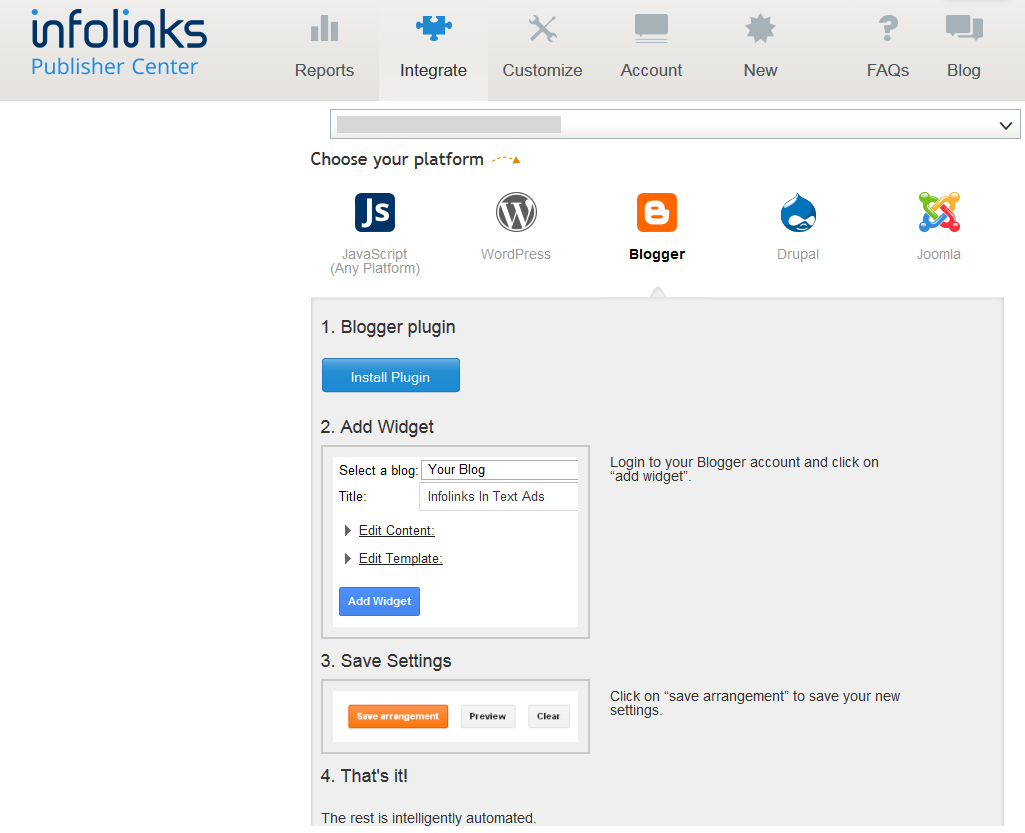Click the JavaScript (Any Platform) label
Viewport: 1025px width, 833px height.
375,262
